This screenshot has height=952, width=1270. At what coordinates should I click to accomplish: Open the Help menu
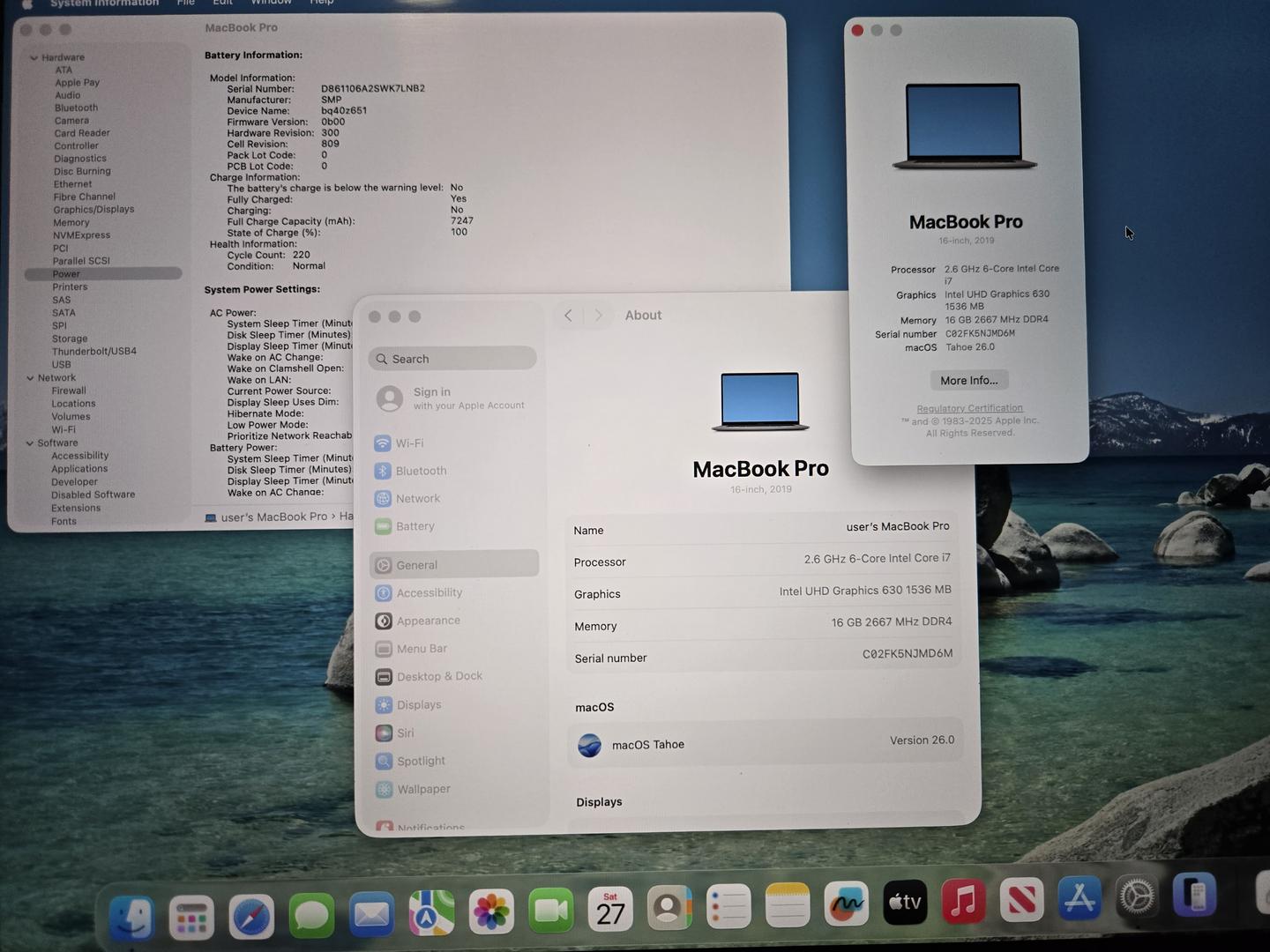point(322,3)
